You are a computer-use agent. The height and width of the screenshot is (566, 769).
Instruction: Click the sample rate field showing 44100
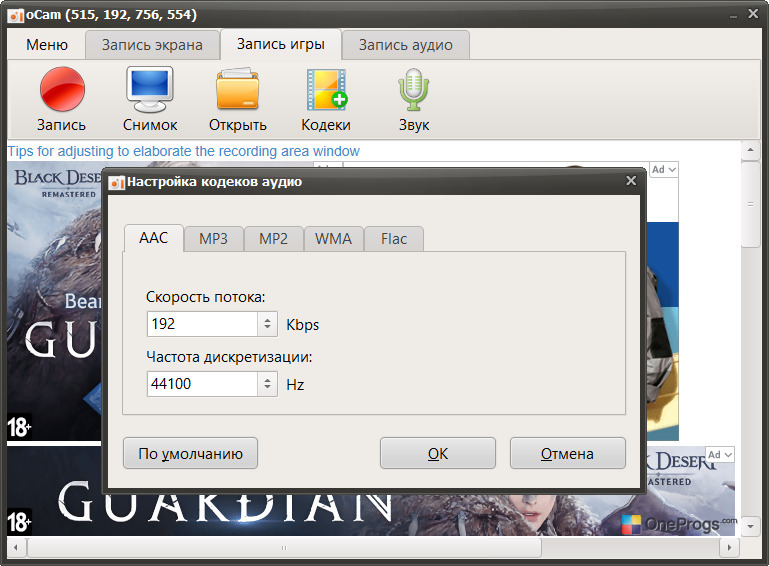pos(202,384)
